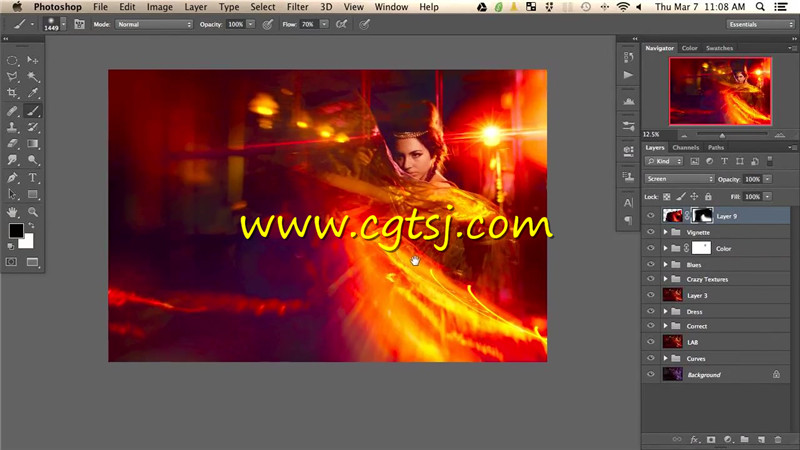Switch to the Color tab
Viewport: 800px width, 450px height.
pyautogui.click(x=689, y=48)
